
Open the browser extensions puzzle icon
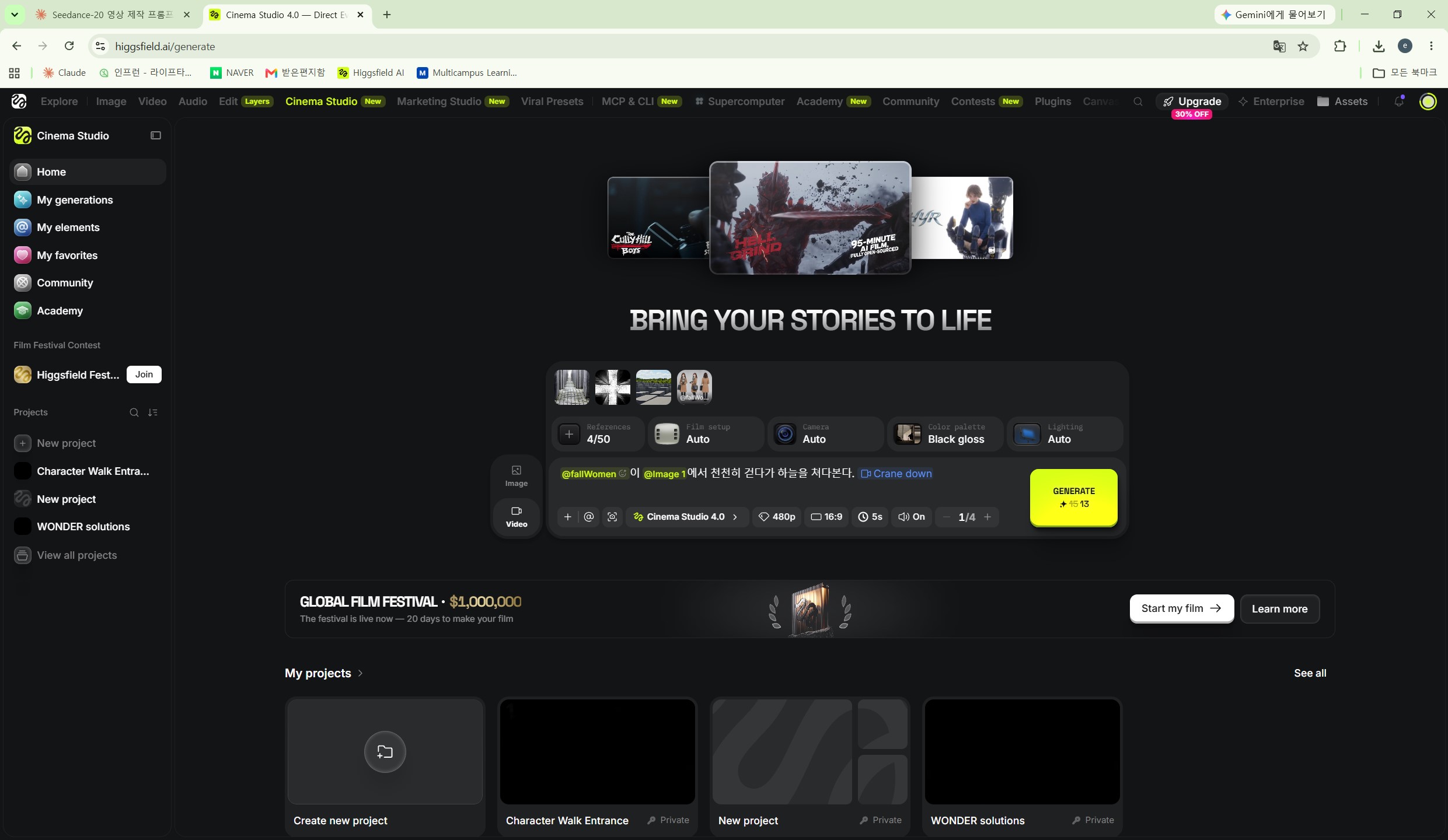click(x=1340, y=46)
